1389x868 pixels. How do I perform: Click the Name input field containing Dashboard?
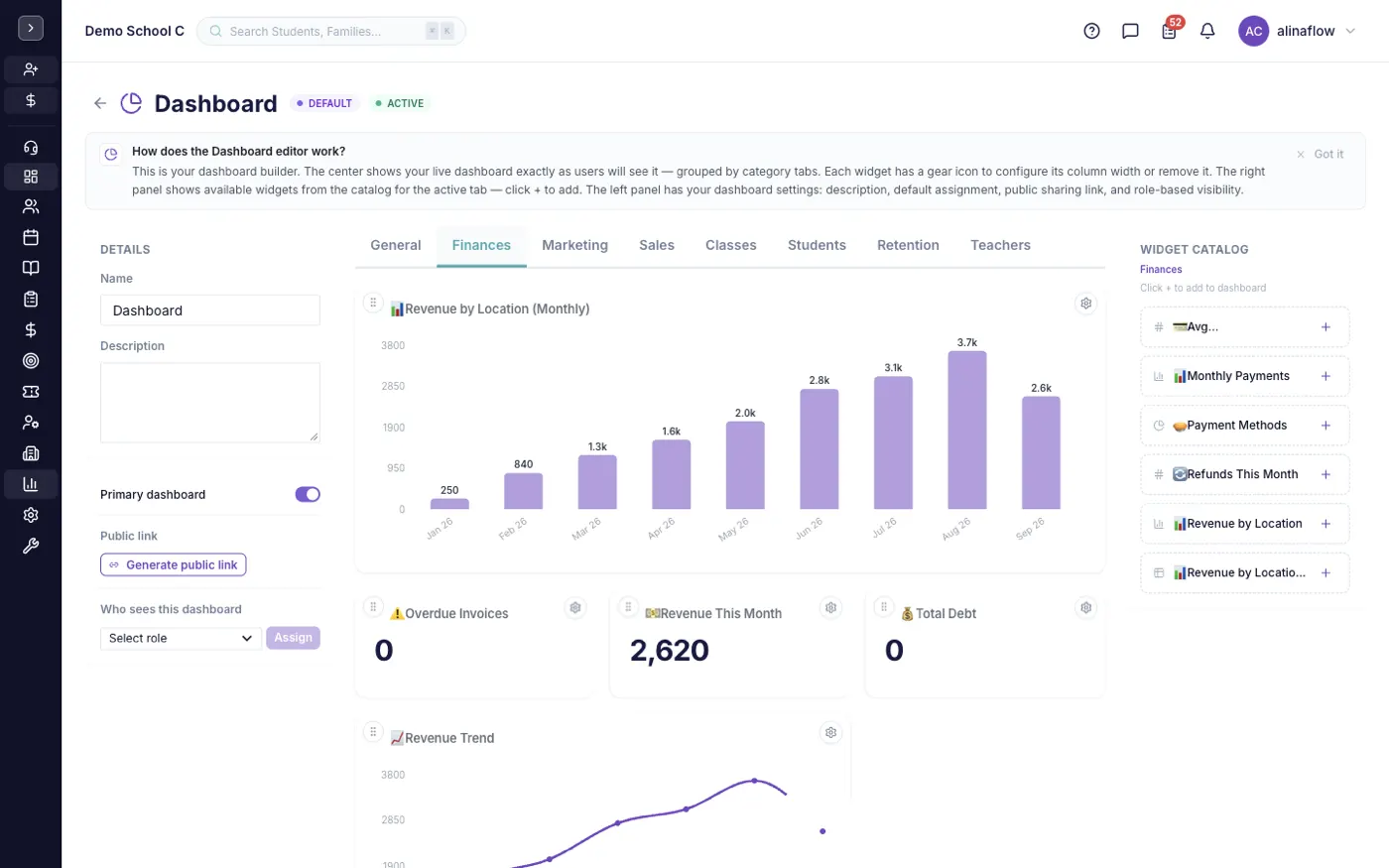point(210,310)
